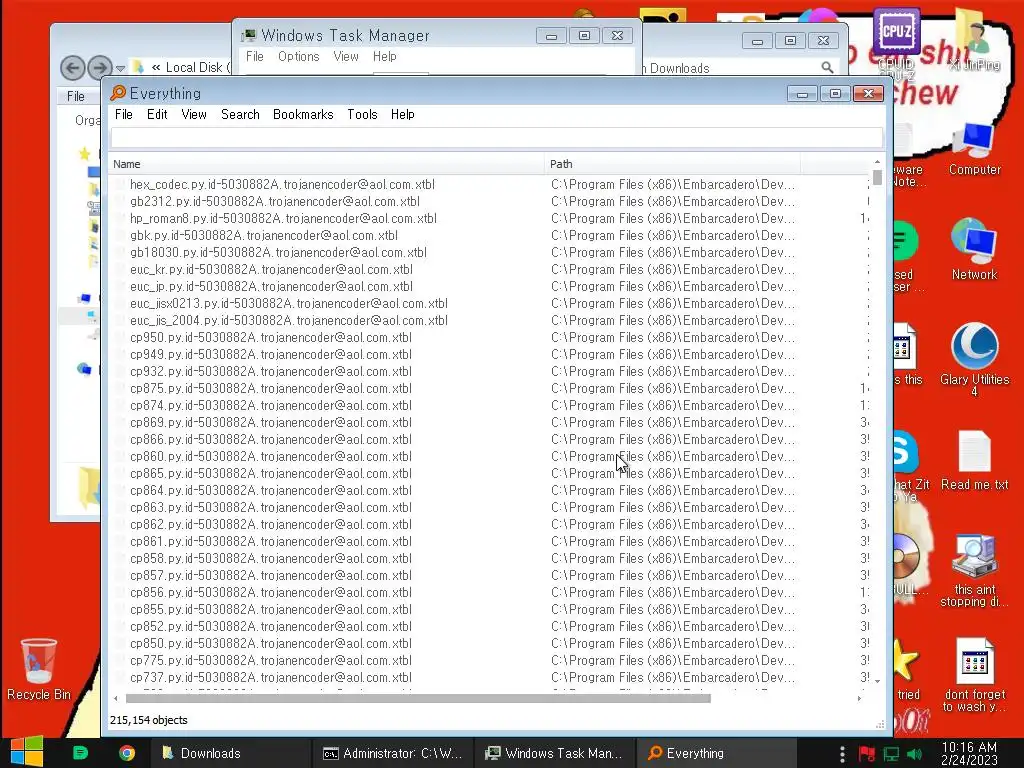The height and width of the screenshot is (768, 1024).
Task: Open the Computer desktop icon
Action: [x=974, y=149]
